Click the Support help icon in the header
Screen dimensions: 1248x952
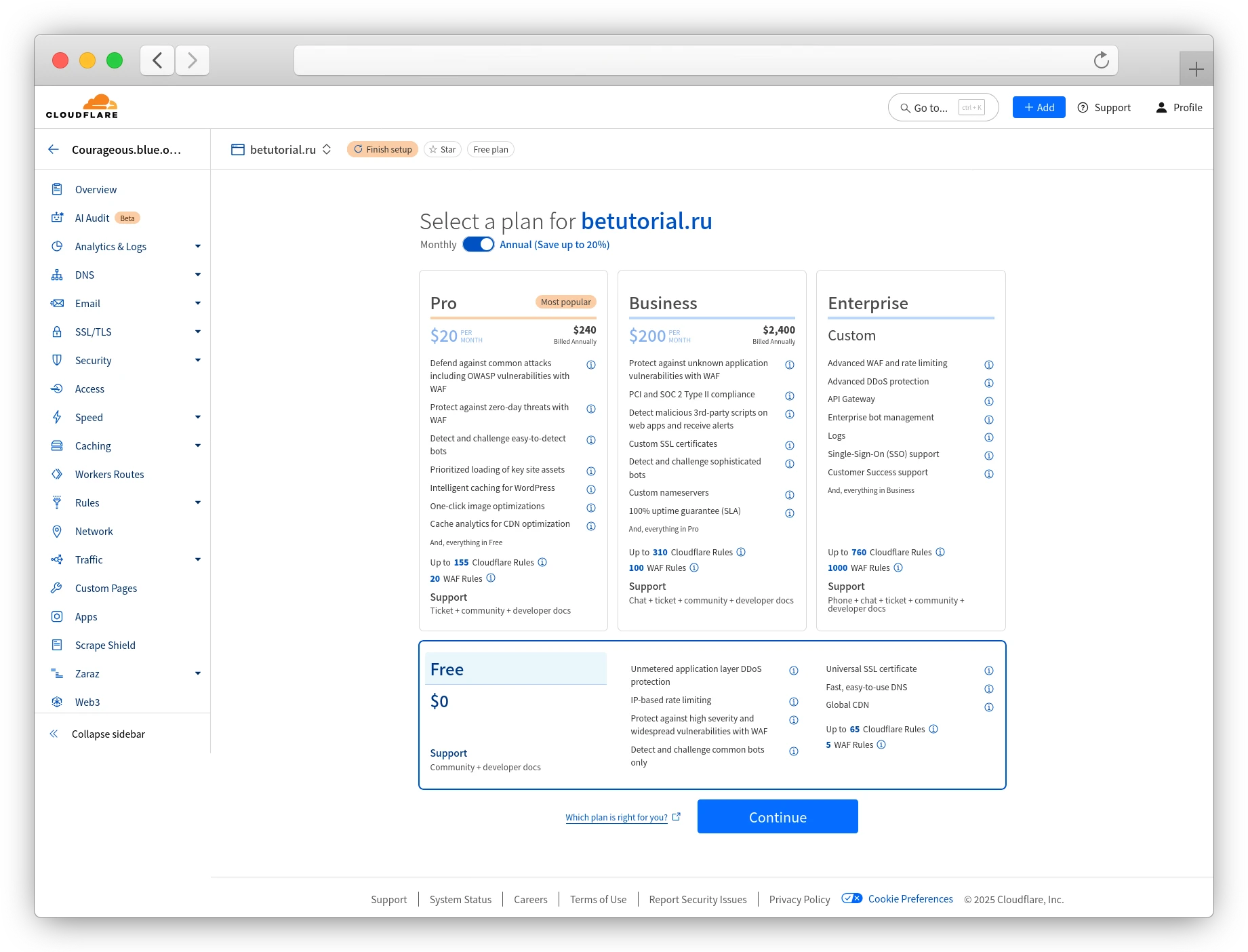click(x=1083, y=107)
